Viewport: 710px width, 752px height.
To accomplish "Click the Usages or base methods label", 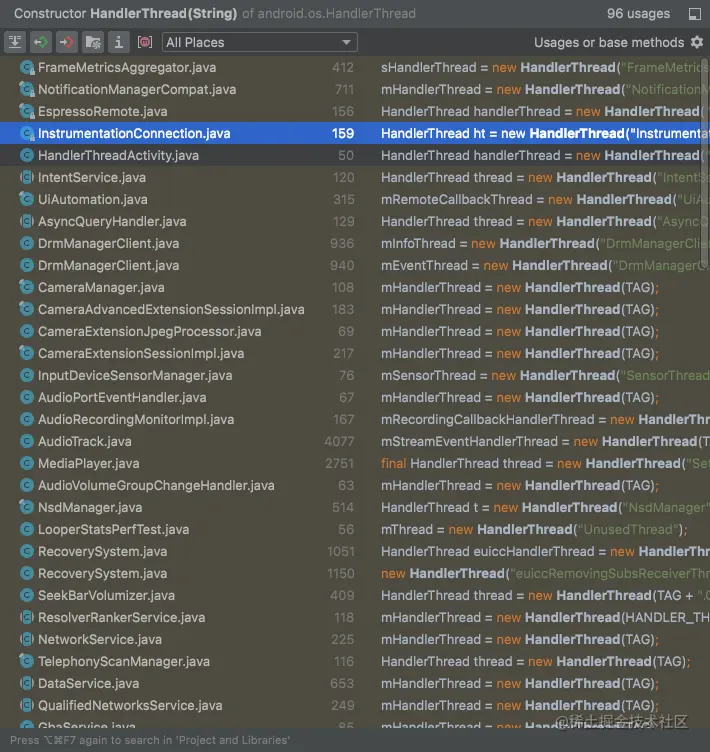I will (609, 43).
